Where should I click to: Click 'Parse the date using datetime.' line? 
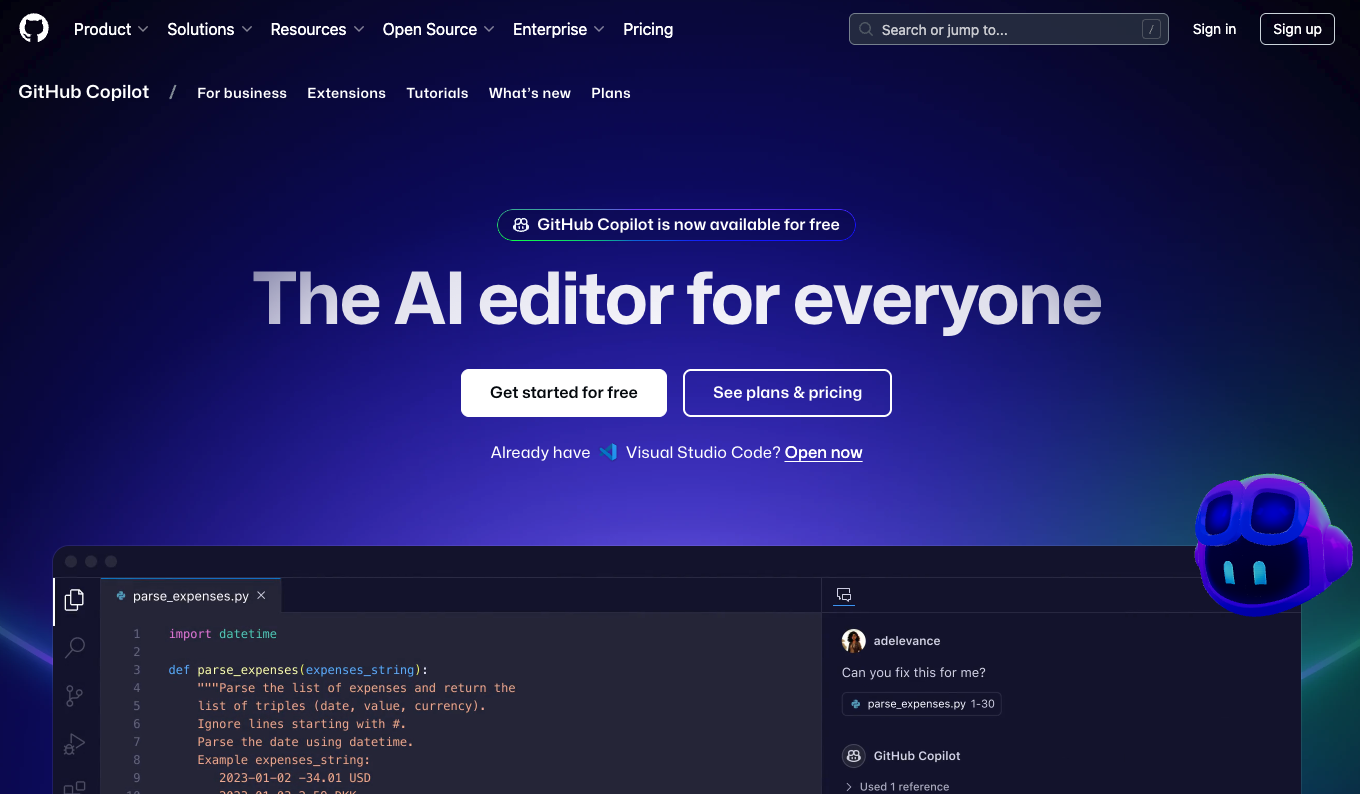[305, 742]
